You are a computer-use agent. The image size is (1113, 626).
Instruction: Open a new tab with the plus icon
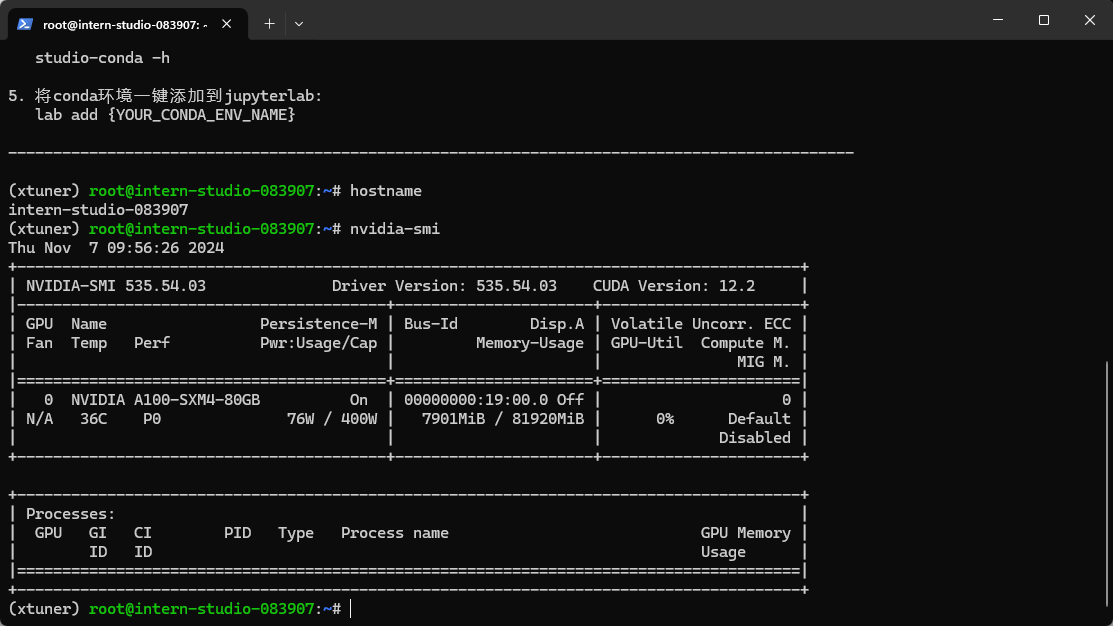pos(269,21)
